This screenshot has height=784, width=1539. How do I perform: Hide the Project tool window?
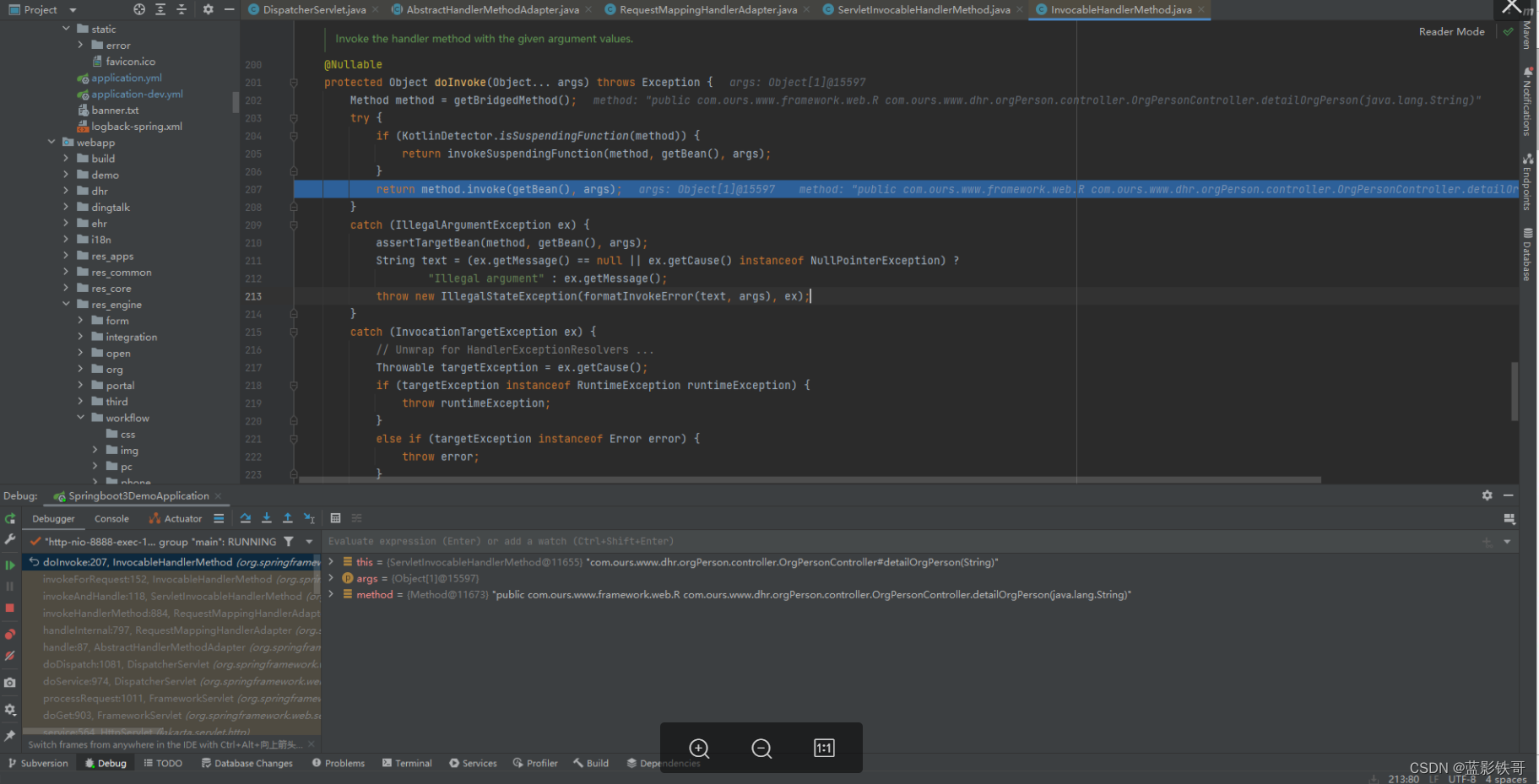(x=229, y=9)
